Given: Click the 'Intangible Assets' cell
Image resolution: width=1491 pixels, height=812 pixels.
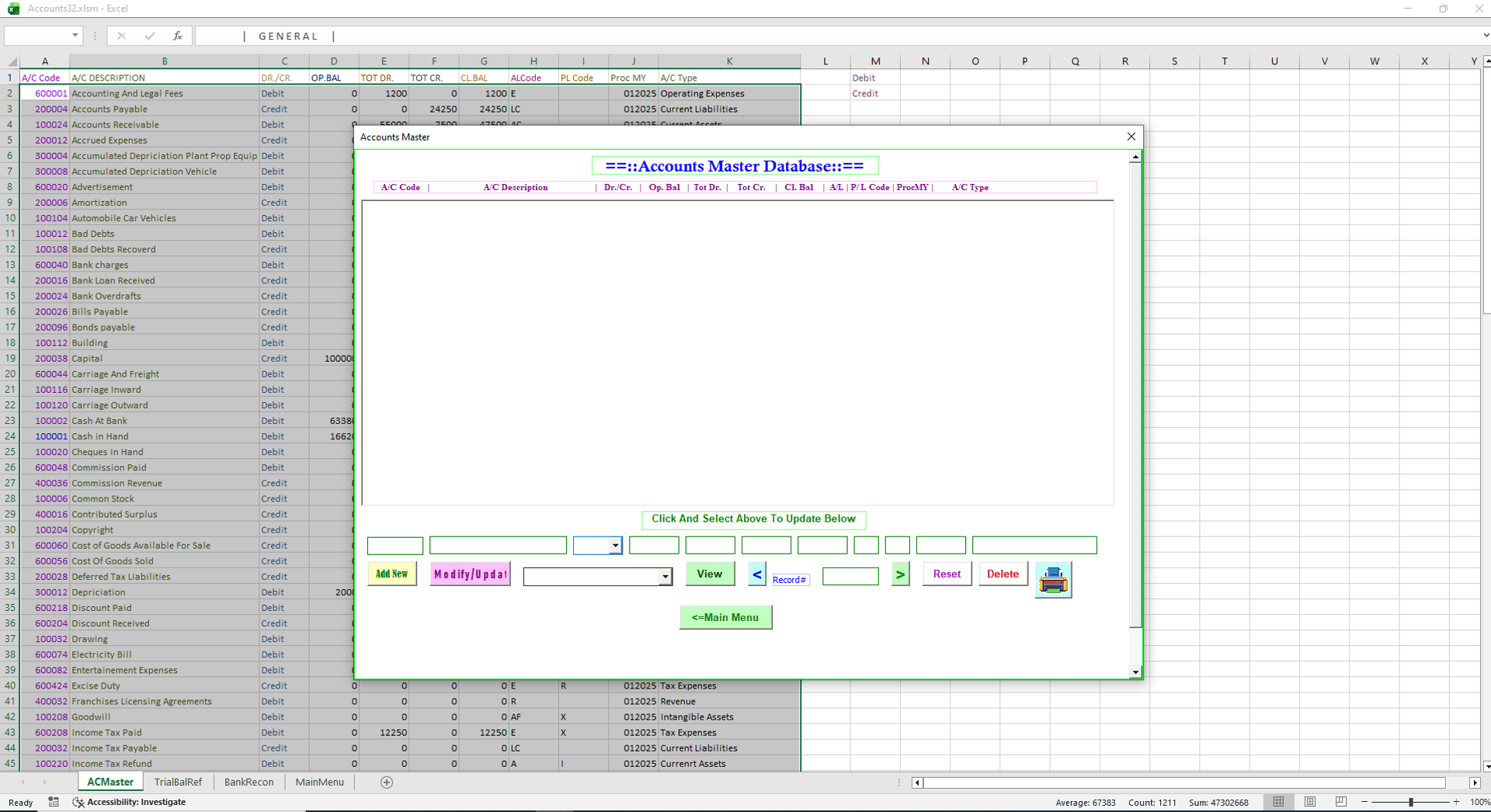Looking at the screenshot, I should [729, 717].
